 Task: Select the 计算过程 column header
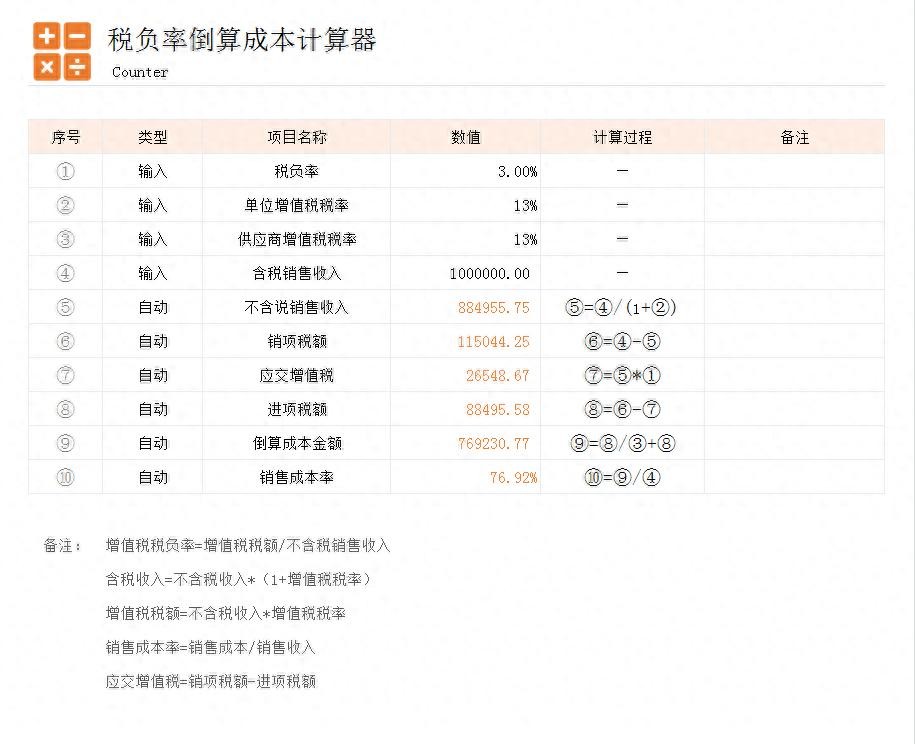point(622,137)
